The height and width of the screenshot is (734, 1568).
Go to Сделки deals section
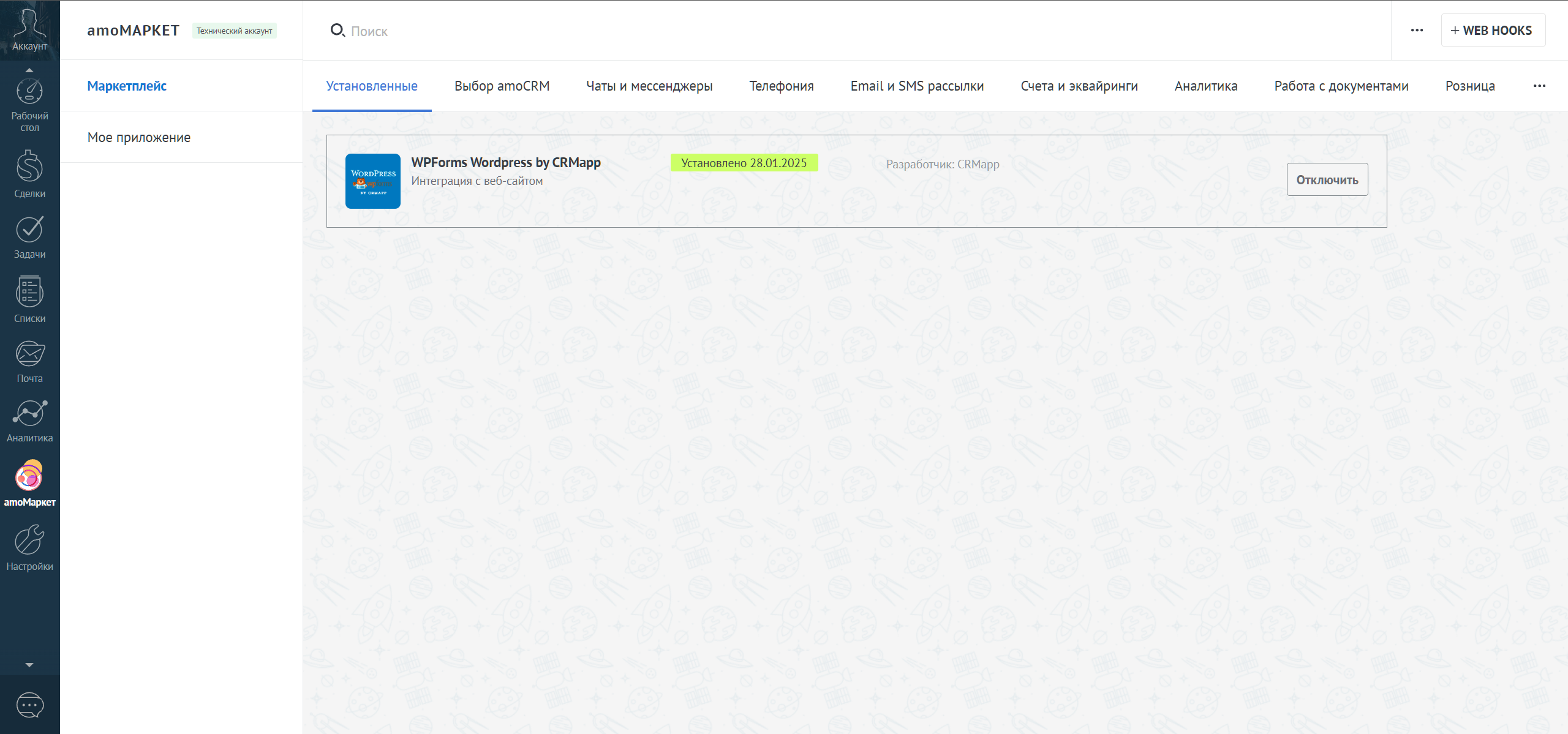pyautogui.click(x=29, y=174)
